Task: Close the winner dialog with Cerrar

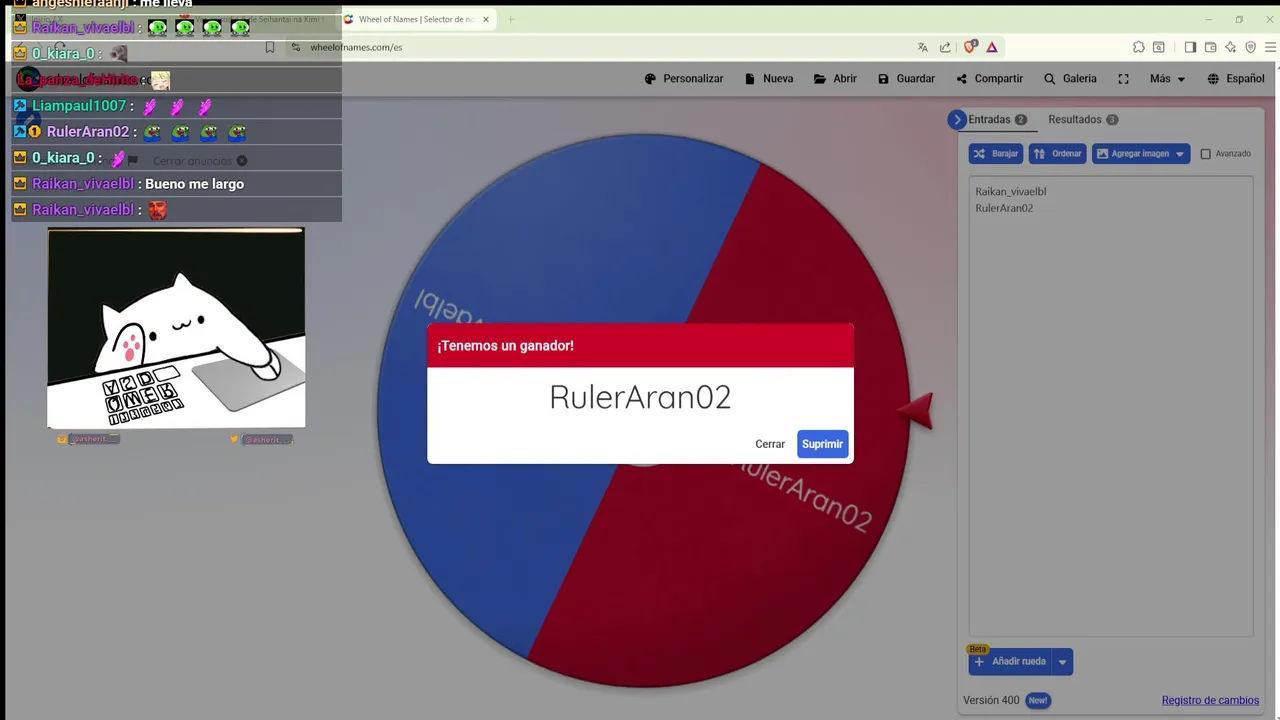Action: point(770,444)
